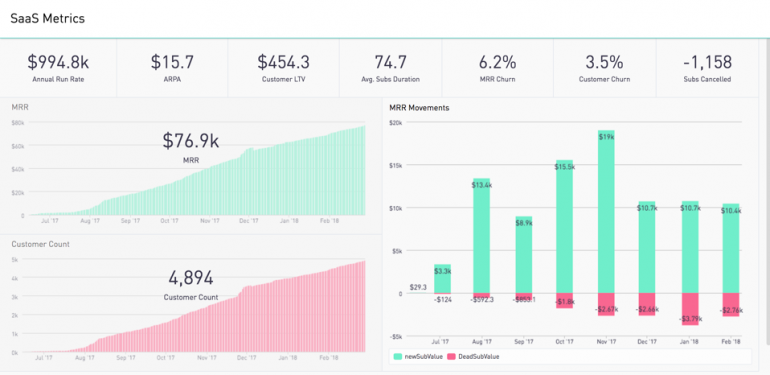
Task: Open the Customer Churn 3.5% tile
Action: tap(604, 69)
